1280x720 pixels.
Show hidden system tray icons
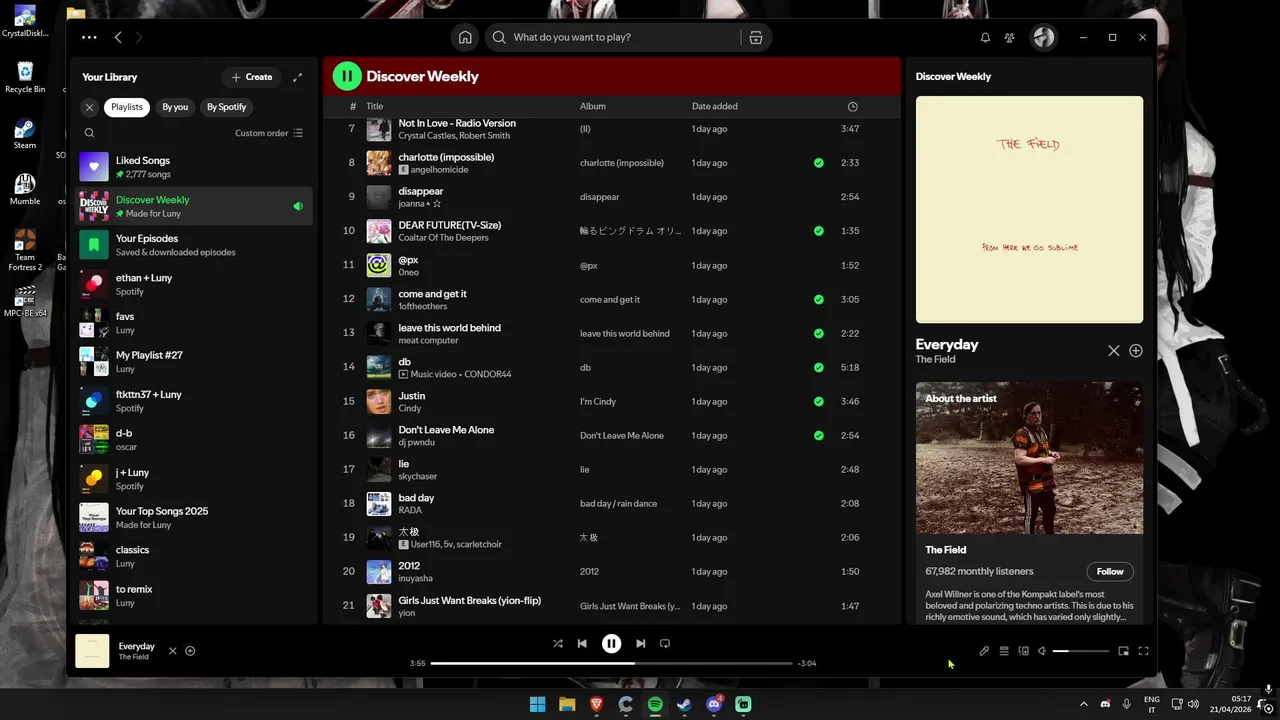(x=1083, y=704)
